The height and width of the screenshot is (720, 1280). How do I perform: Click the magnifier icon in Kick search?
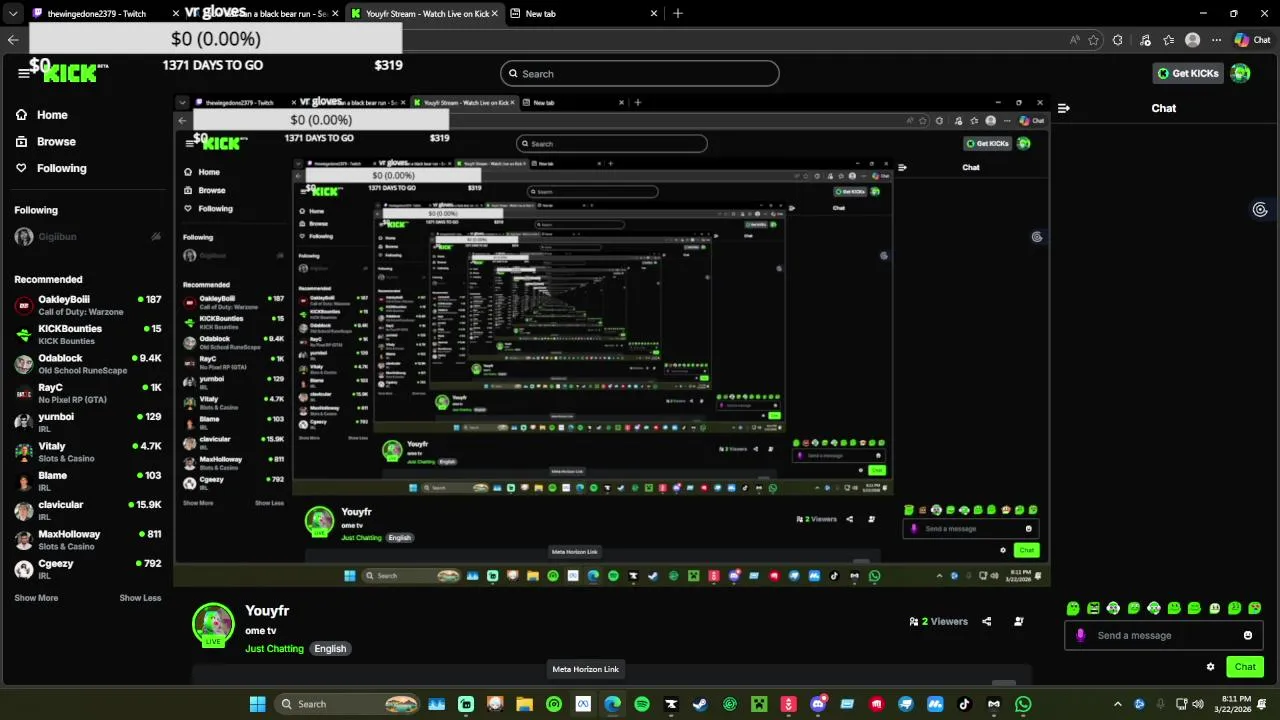tap(513, 73)
